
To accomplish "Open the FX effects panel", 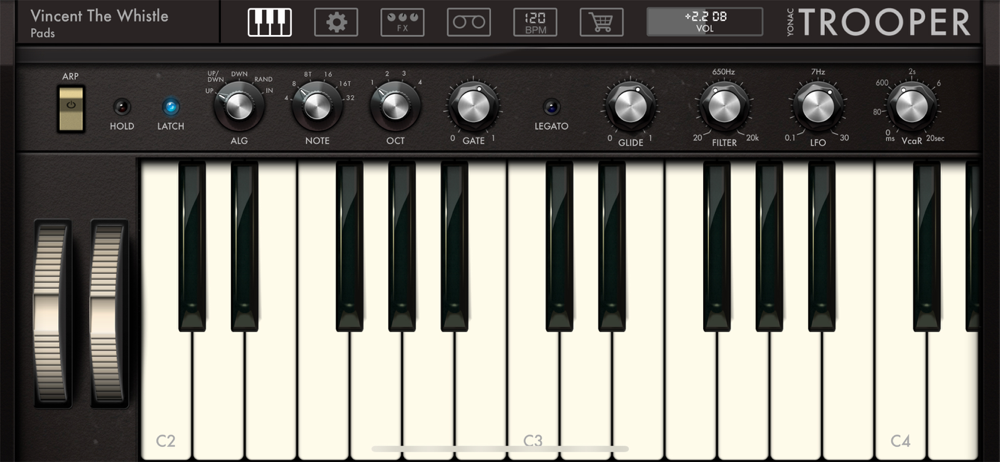I will [x=402, y=22].
